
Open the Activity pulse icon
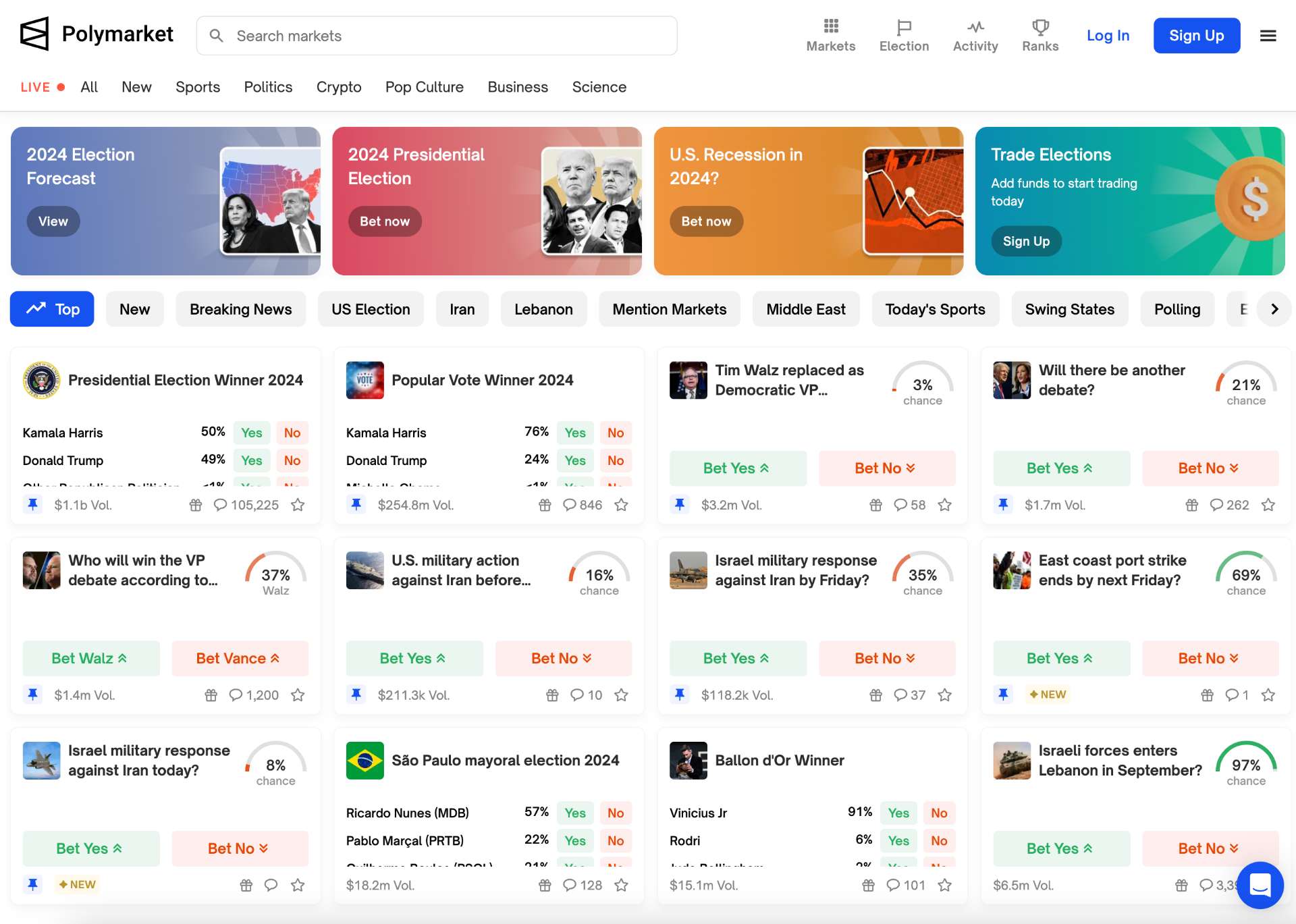(x=975, y=27)
